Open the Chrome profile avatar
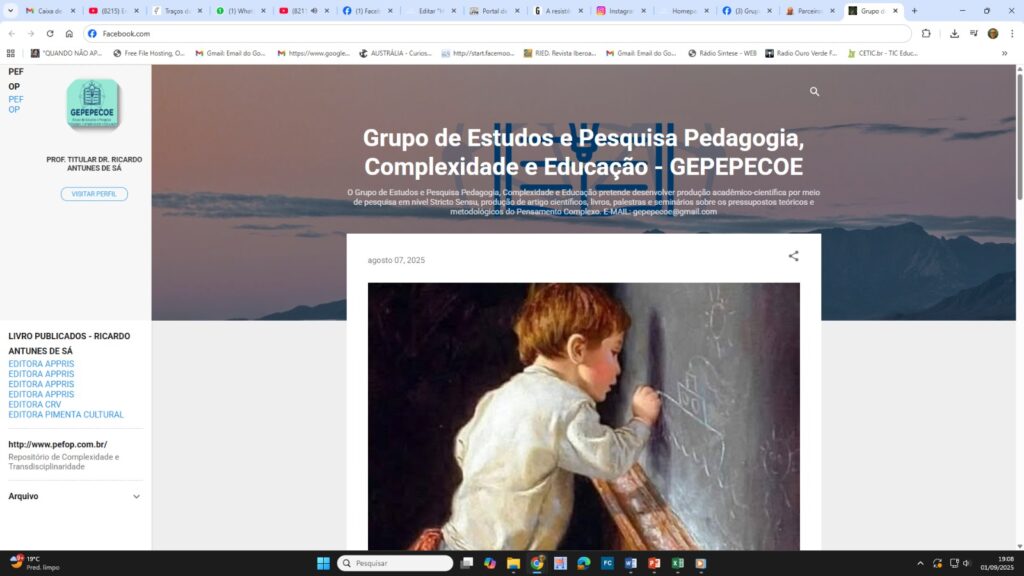 pos(993,33)
